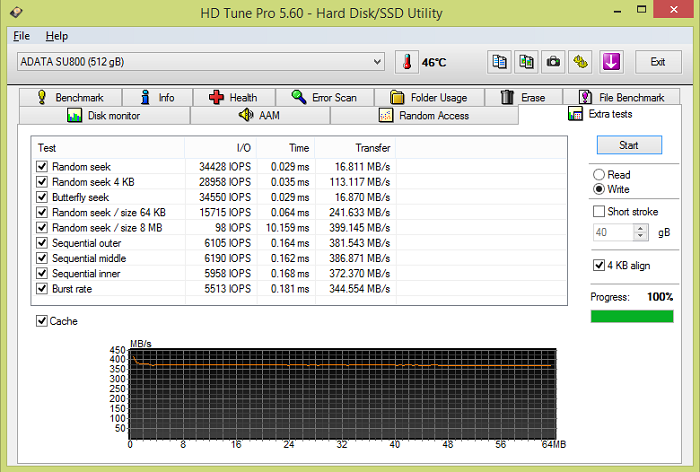700x472 pixels.
Task: Toggle the 4 KB align checkbox
Action: (599, 265)
